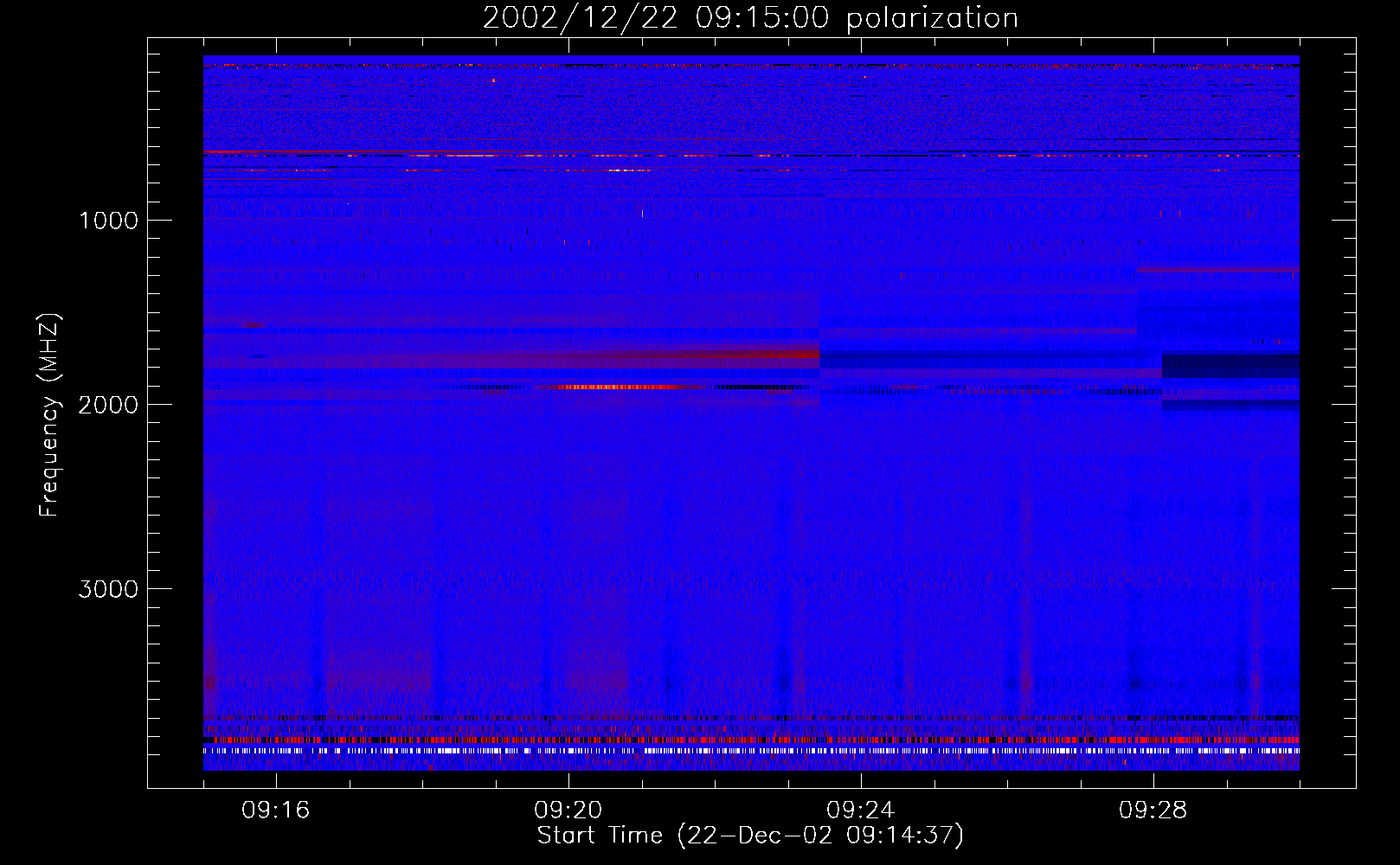Click the 2000 frequency axis label

click(x=108, y=405)
